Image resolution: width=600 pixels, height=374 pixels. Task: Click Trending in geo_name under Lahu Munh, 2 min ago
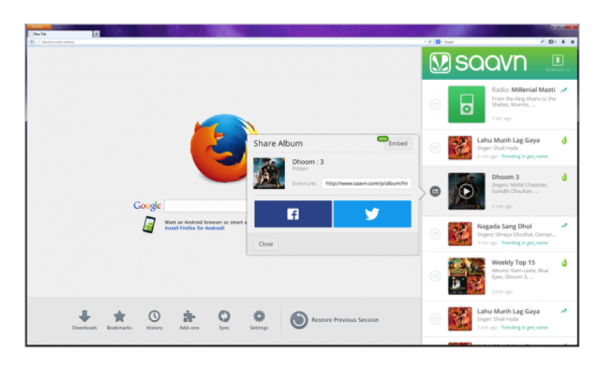(x=525, y=156)
